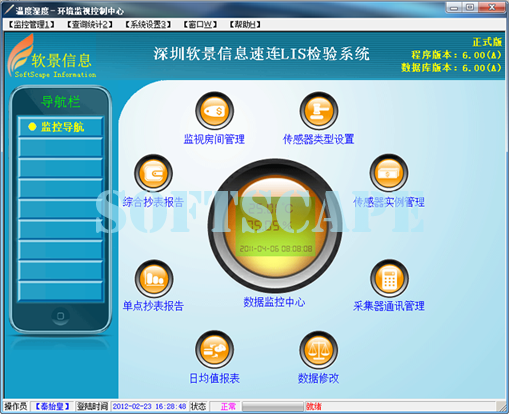Click login time 2012-02-23 16:28:48

tap(149, 406)
